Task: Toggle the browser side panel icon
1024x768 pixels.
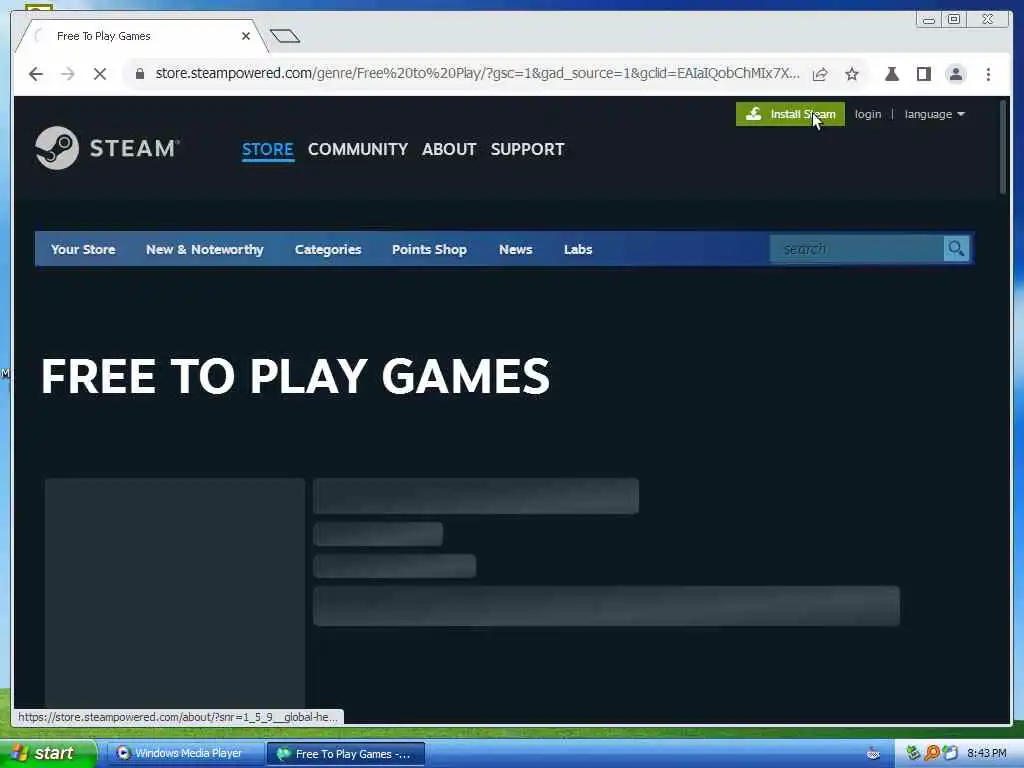Action: pos(923,74)
